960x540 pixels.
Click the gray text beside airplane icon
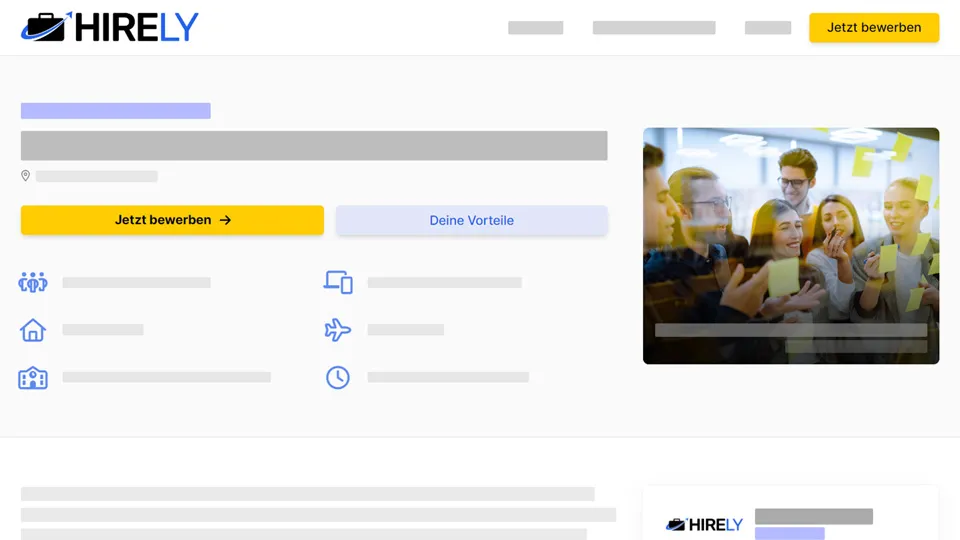point(405,330)
